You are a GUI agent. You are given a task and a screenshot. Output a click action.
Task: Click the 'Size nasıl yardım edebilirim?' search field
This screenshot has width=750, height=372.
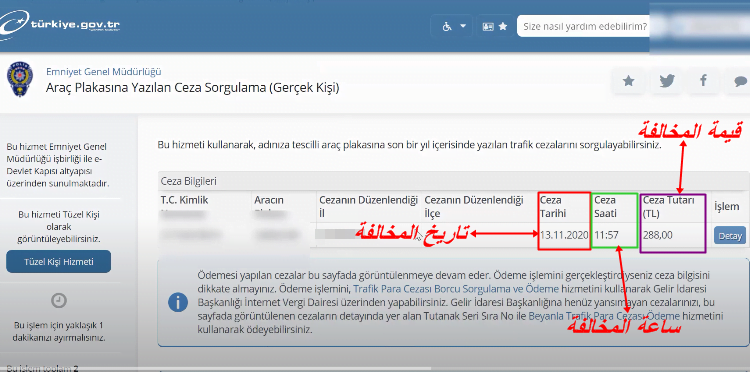[584, 26]
